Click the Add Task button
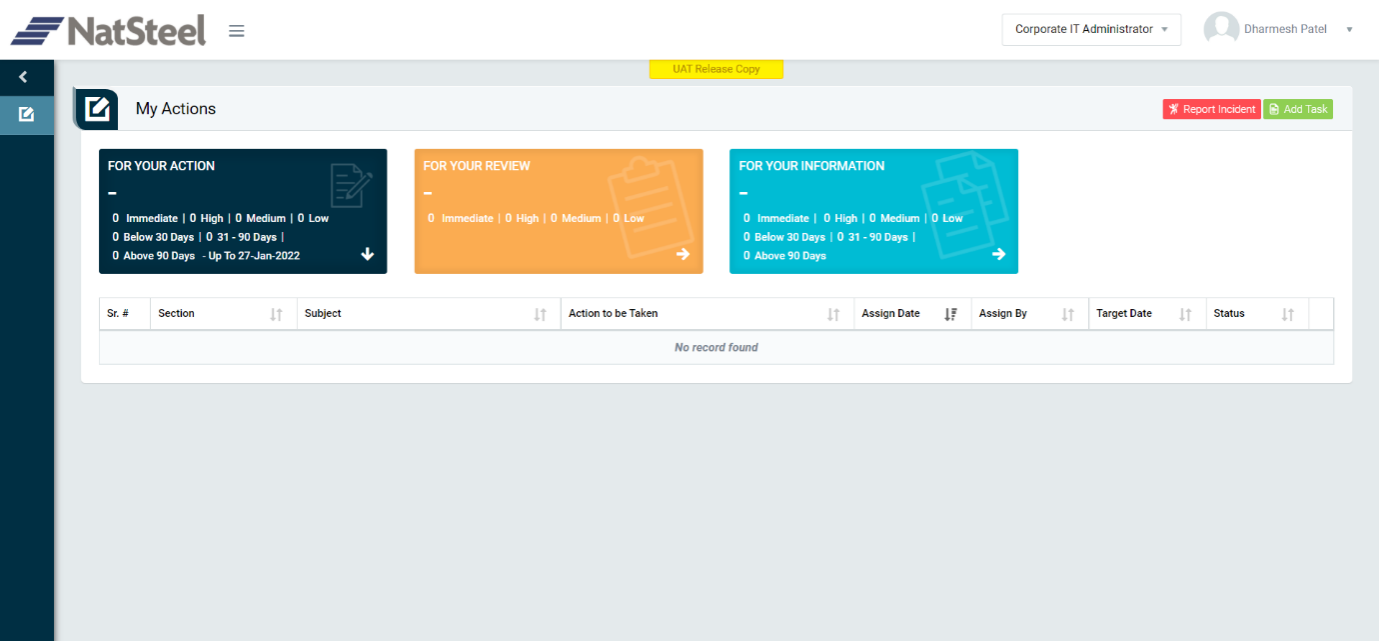The width and height of the screenshot is (1379, 641). pos(1298,109)
